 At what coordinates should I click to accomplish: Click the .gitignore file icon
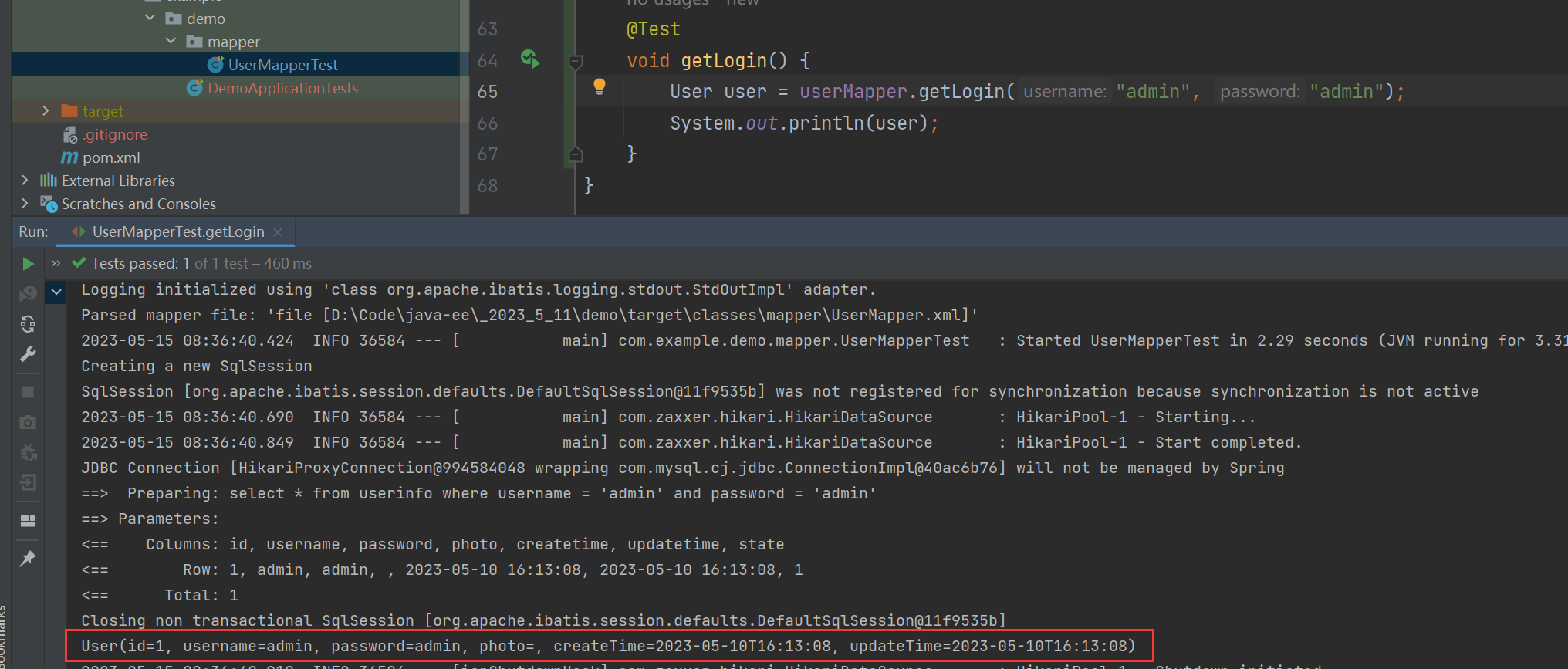tap(70, 134)
